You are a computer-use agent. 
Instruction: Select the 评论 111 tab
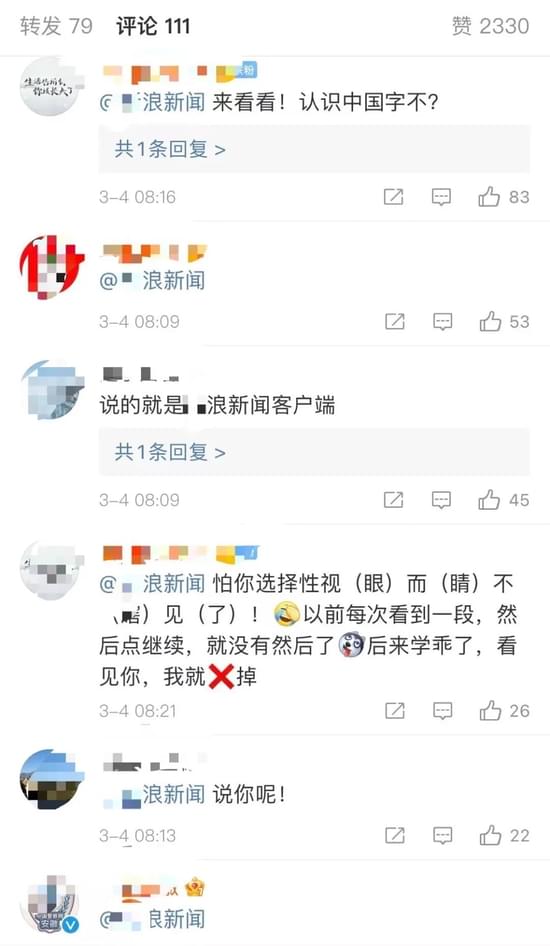(x=153, y=26)
